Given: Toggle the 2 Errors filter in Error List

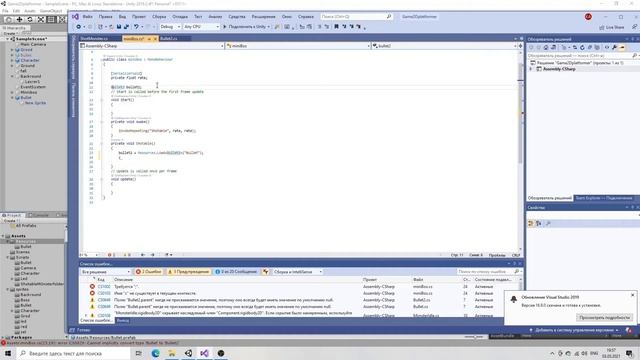Looking at the screenshot, I should pyautogui.click(x=149, y=271).
